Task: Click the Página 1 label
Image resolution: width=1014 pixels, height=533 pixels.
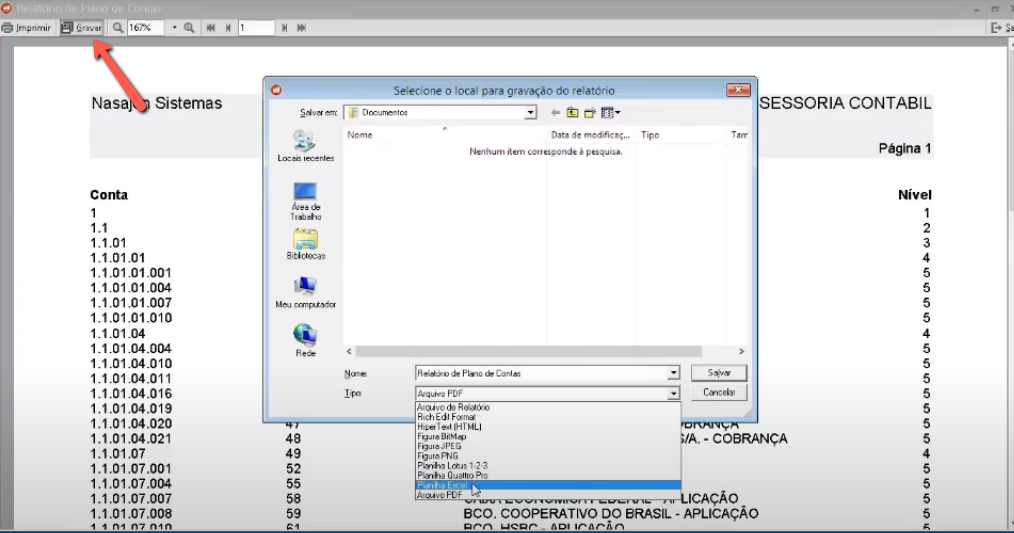Action: (905, 149)
